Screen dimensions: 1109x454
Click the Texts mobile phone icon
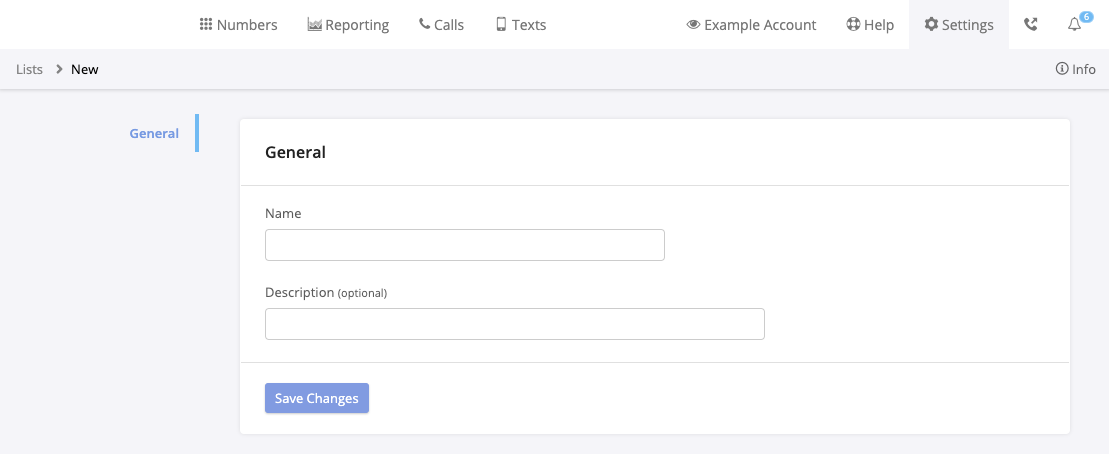(x=501, y=24)
